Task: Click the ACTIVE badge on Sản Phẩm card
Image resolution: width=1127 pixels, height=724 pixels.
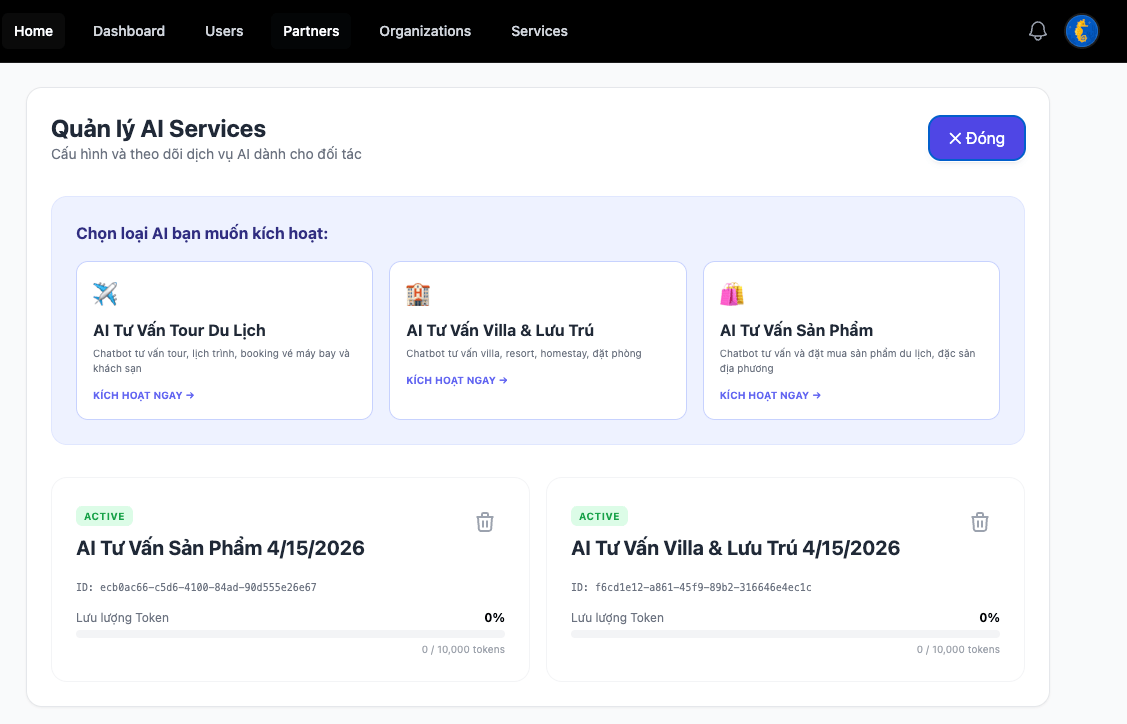Action: (x=104, y=516)
